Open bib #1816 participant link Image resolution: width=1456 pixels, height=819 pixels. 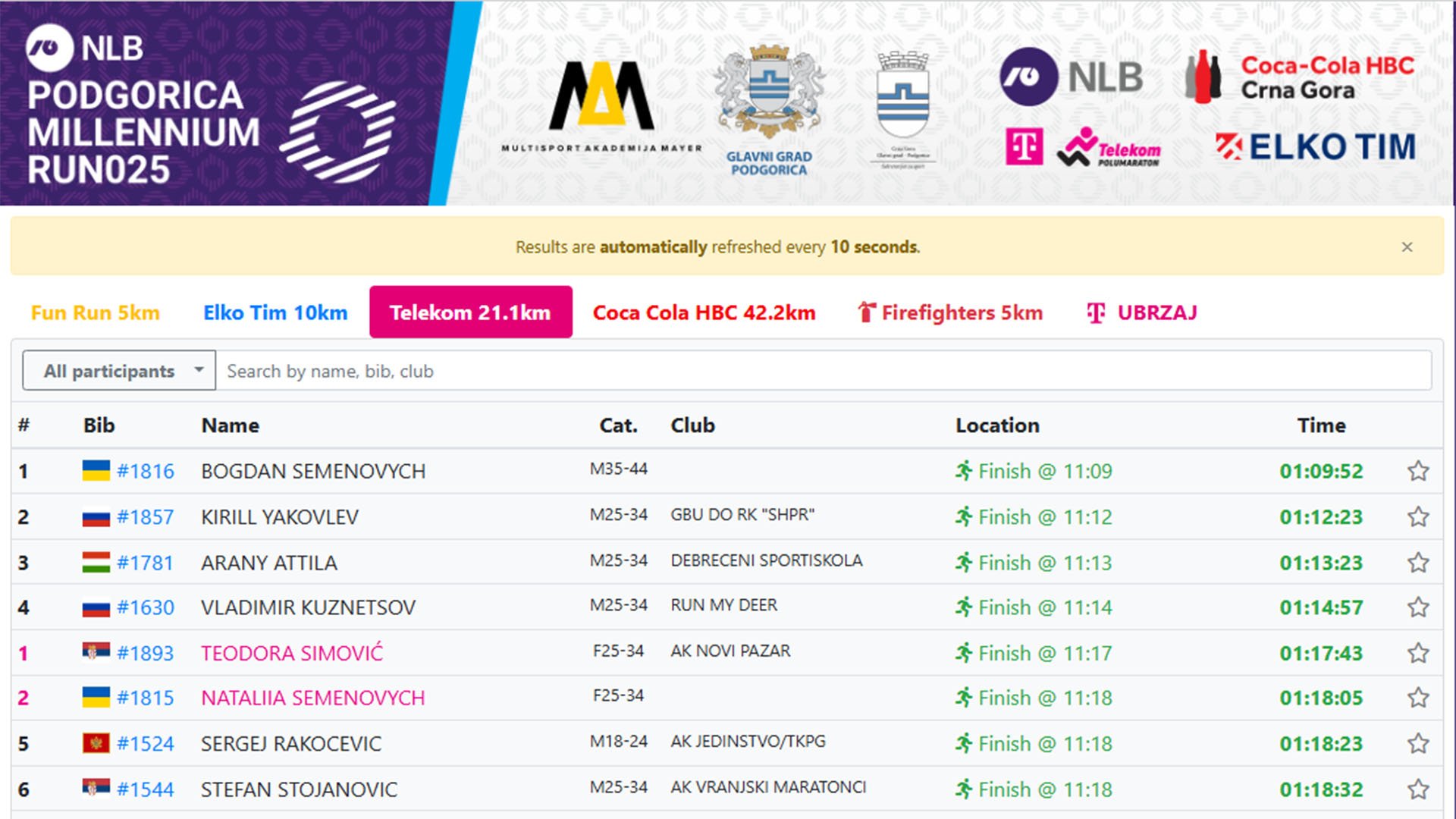click(x=145, y=471)
